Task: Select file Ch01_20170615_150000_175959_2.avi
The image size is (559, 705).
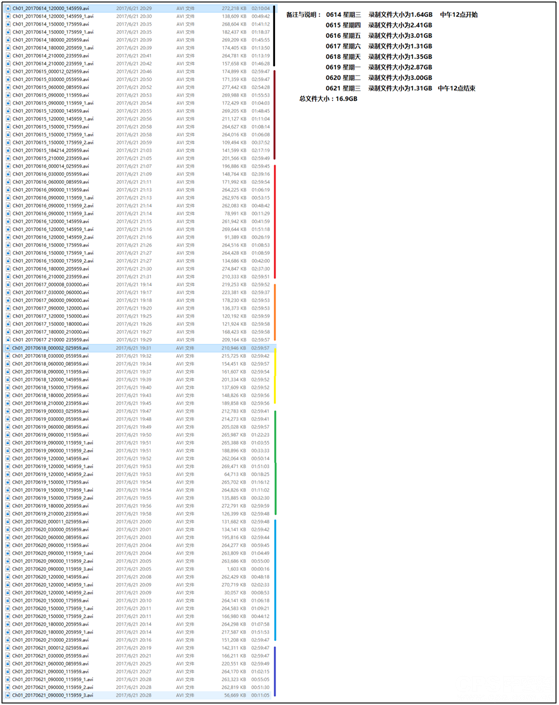Action: 138,143
